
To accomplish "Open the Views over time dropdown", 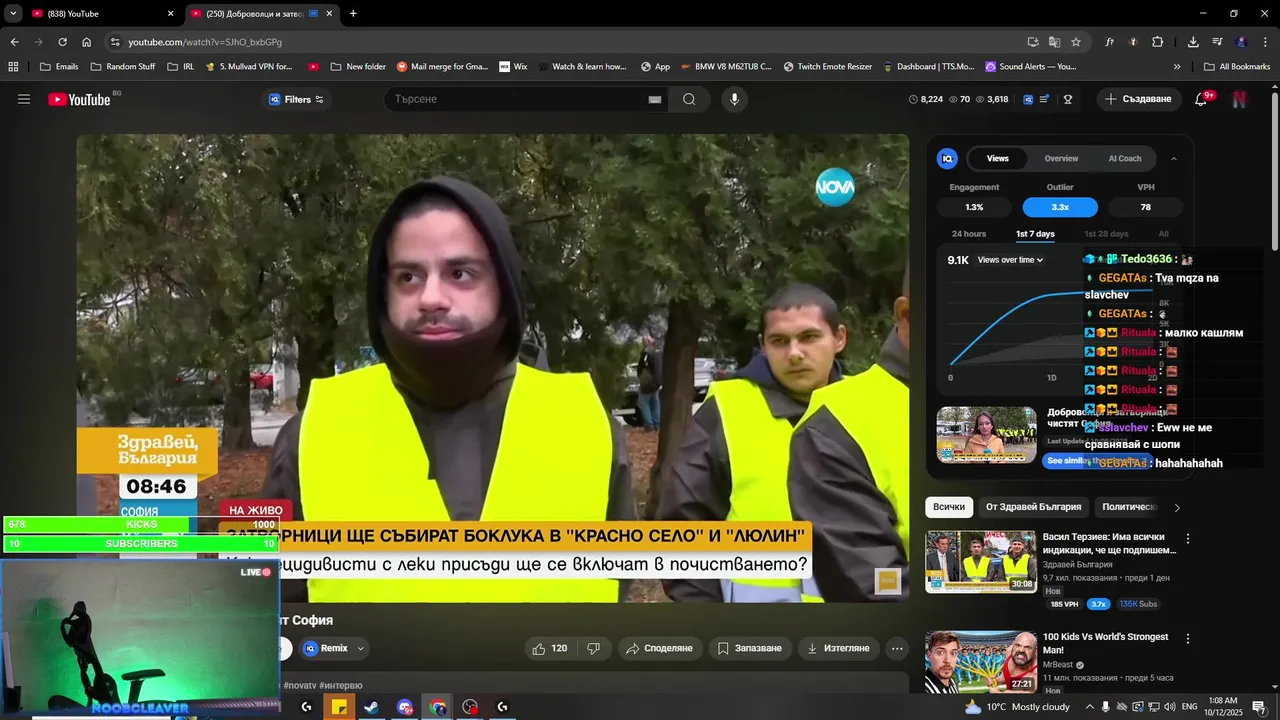I will tap(1010, 260).
